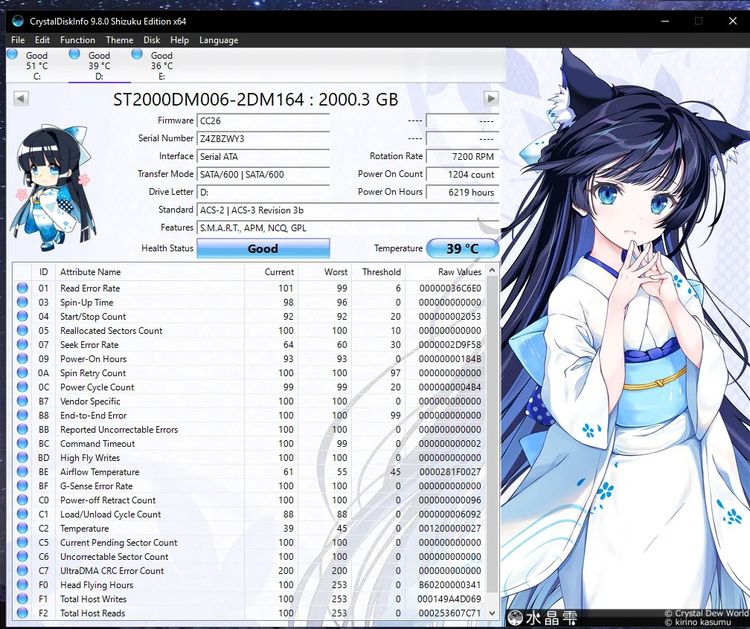The width and height of the screenshot is (750, 629).
Task: Click the 39 °C temperature indicator
Action: coord(462,249)
